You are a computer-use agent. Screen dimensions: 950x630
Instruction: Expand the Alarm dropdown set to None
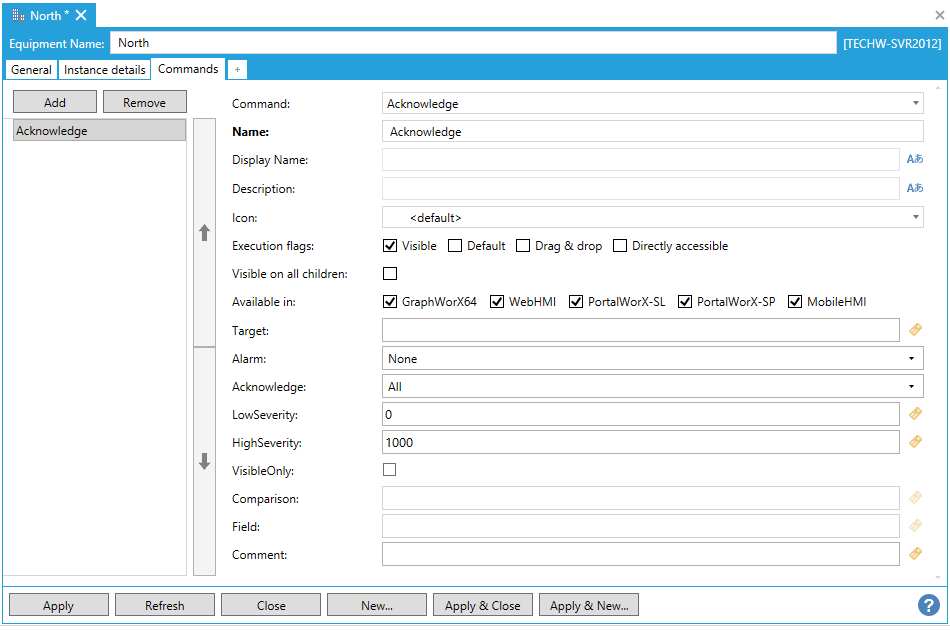coord(652,358)
